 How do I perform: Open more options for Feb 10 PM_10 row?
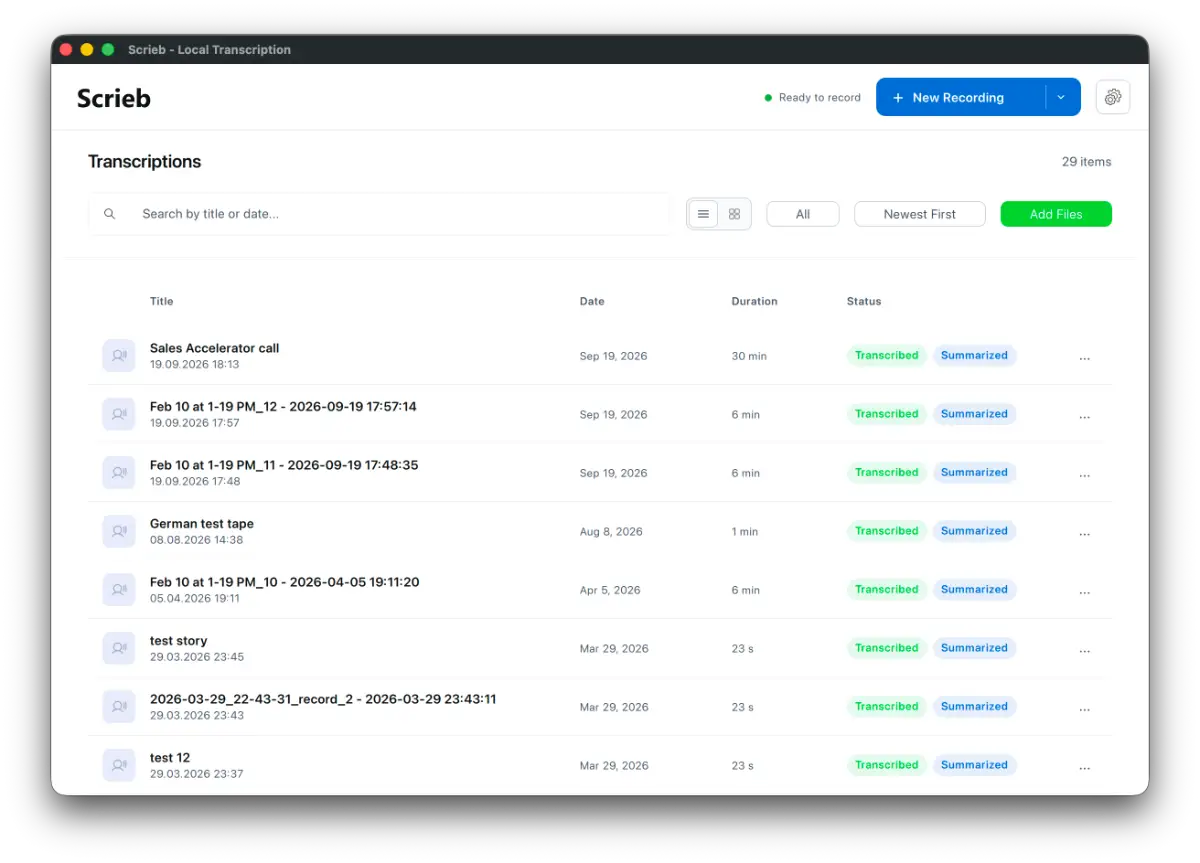[x=1085, y=592]
